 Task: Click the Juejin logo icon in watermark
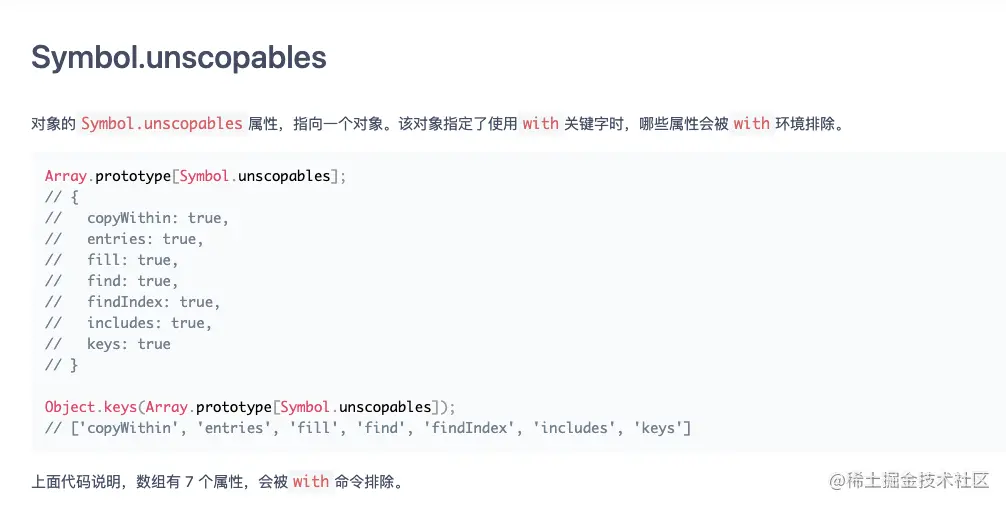click(x=838, y=480)
